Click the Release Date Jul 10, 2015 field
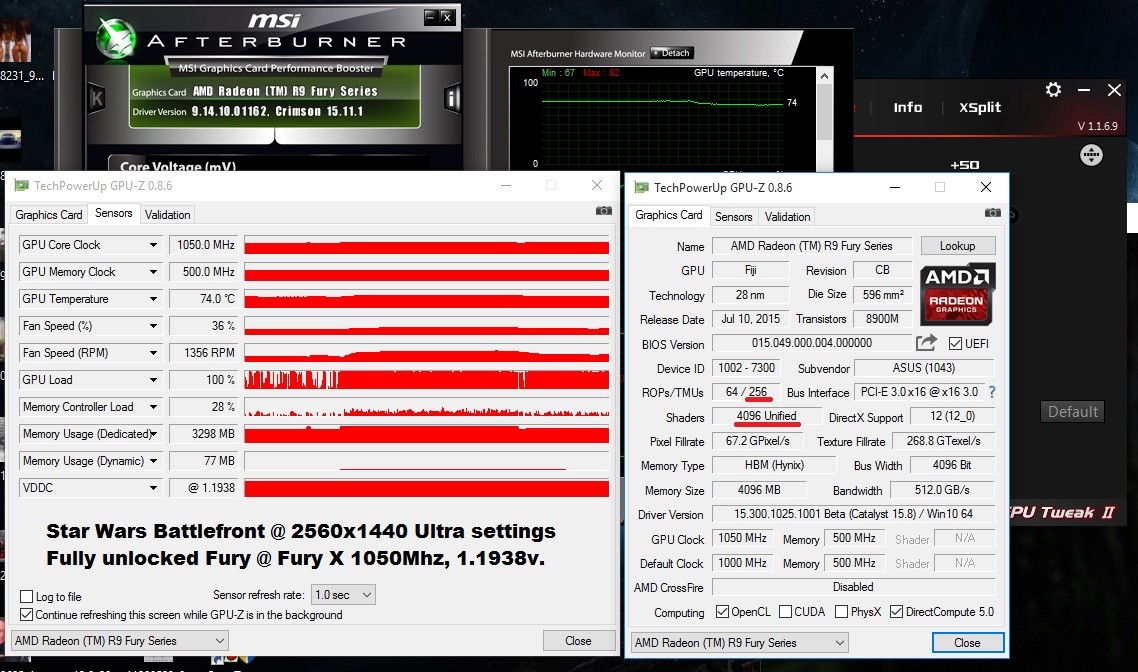This screenshot has width=1138, height=672. click(x=750, y=319)
